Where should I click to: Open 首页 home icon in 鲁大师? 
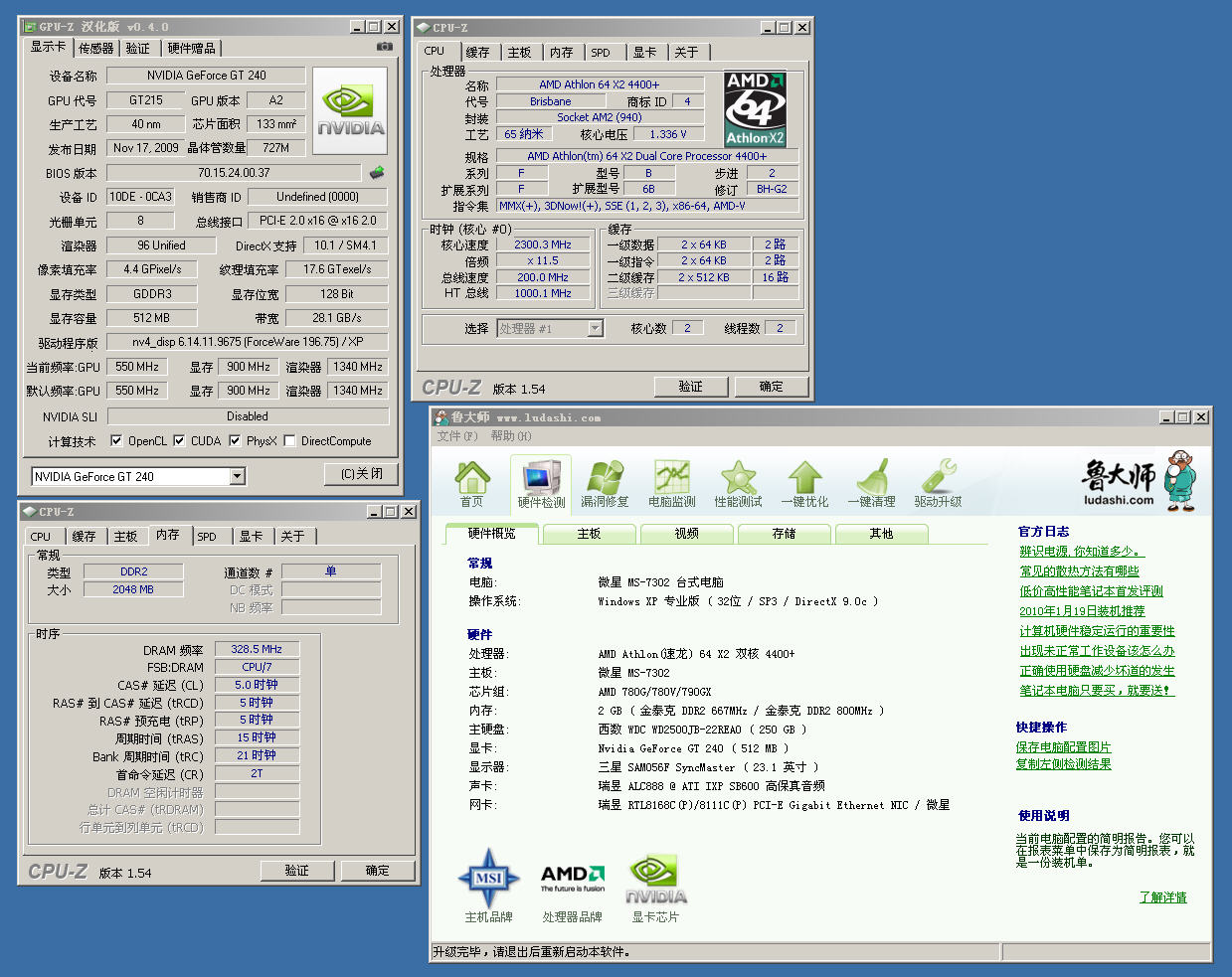(x=472, y=484)
